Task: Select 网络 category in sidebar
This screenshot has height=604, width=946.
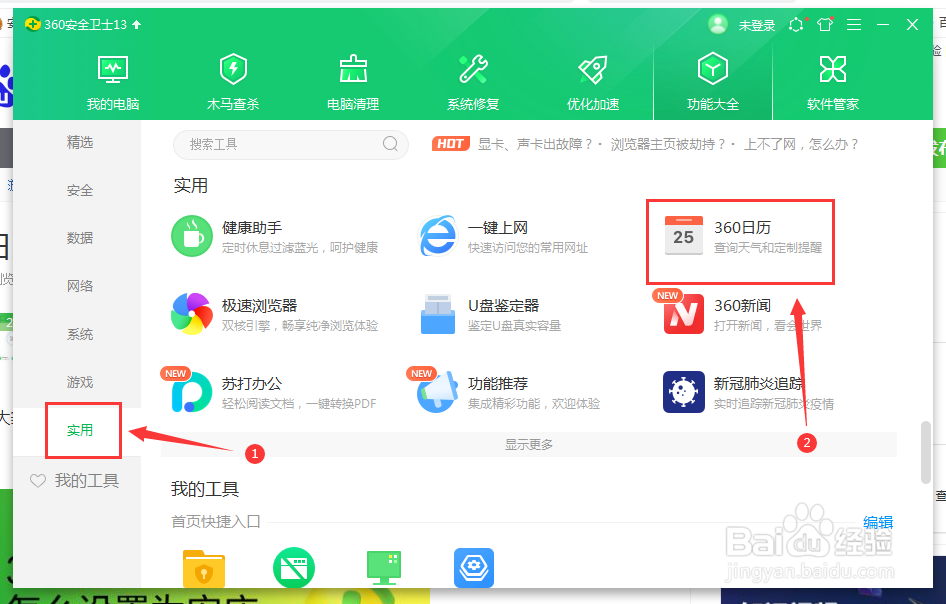Action: [x=80, y=286]
